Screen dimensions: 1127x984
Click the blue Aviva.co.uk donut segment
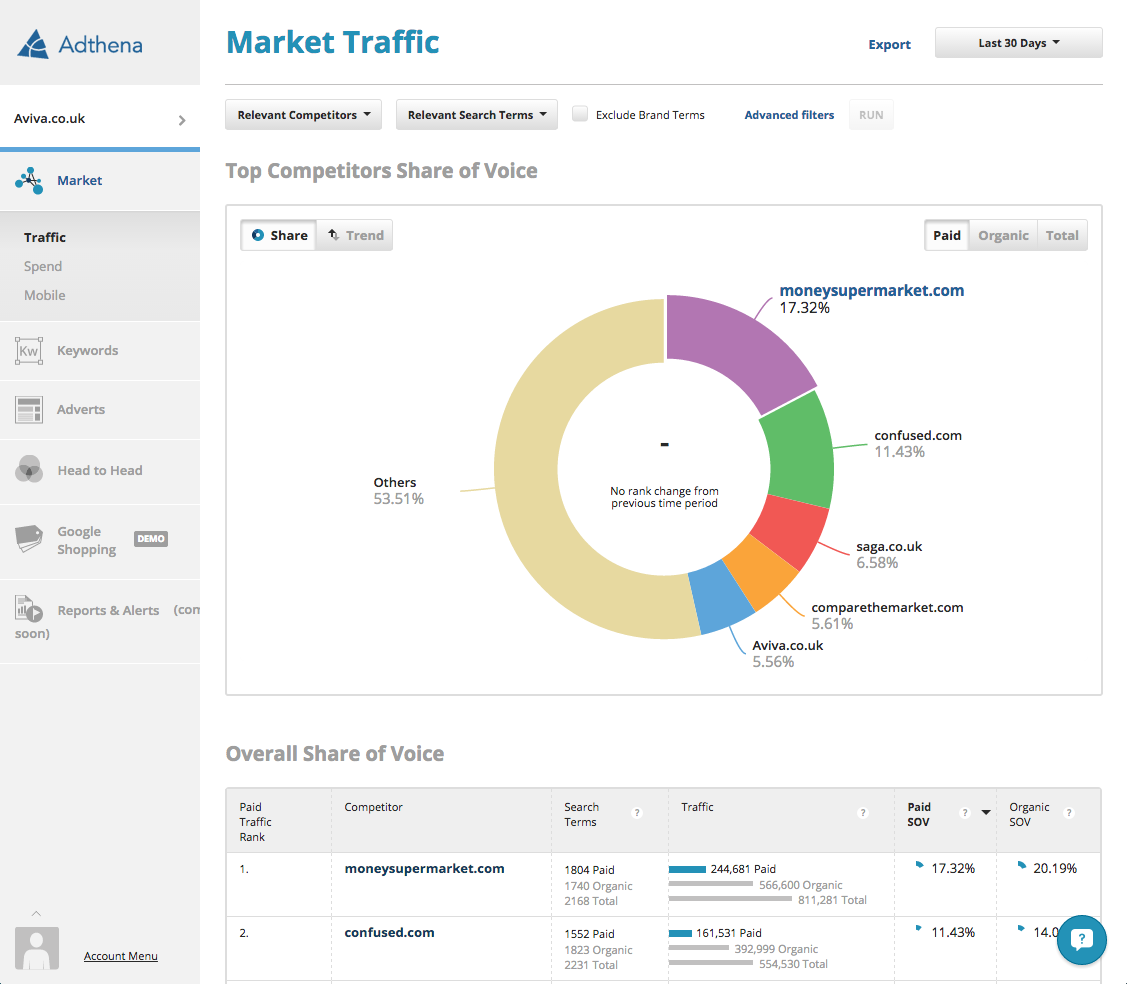point(720,598)
